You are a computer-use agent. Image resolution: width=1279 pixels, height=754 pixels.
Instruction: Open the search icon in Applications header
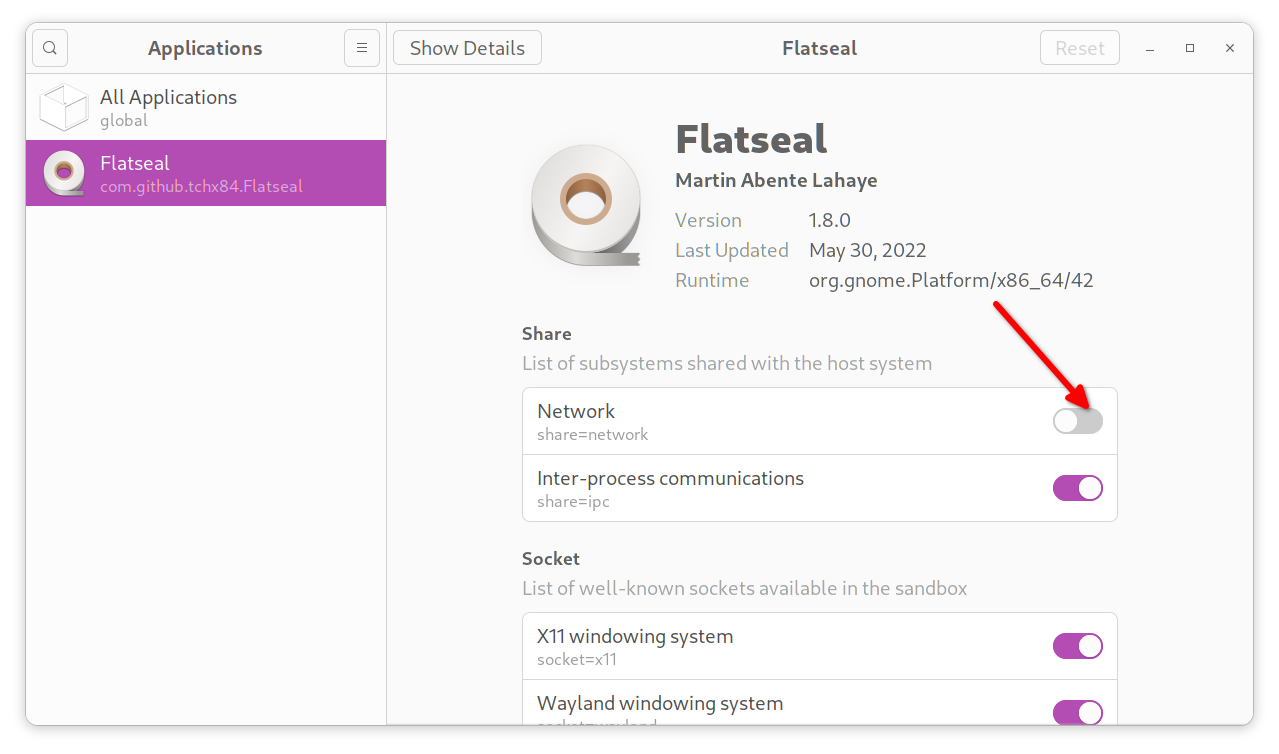[50, 48]
